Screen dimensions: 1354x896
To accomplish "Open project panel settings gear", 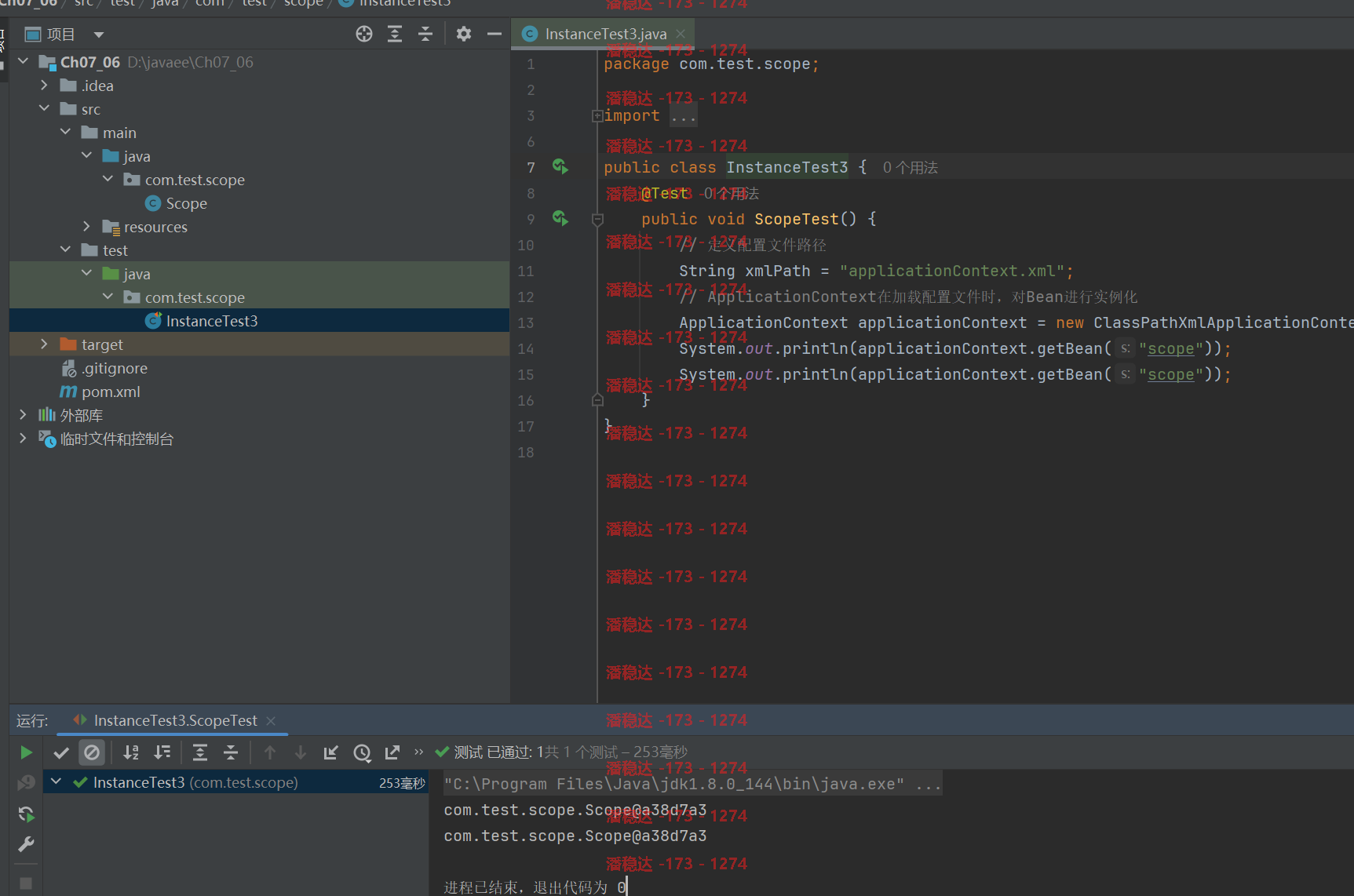I will pyautogui.click(x=464, y=34).
